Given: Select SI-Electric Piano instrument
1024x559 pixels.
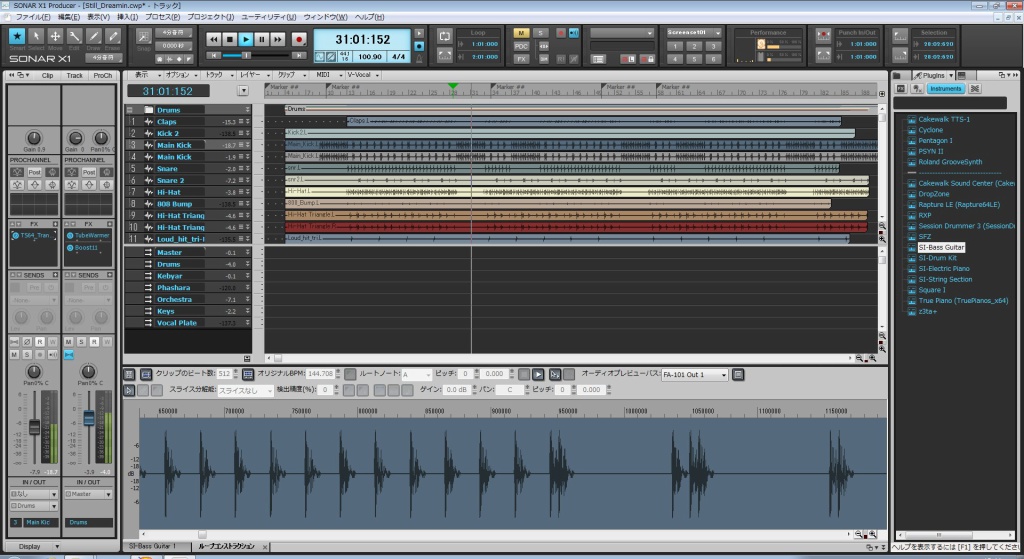Looking at the screenshot, I should (x=944, y=268).
